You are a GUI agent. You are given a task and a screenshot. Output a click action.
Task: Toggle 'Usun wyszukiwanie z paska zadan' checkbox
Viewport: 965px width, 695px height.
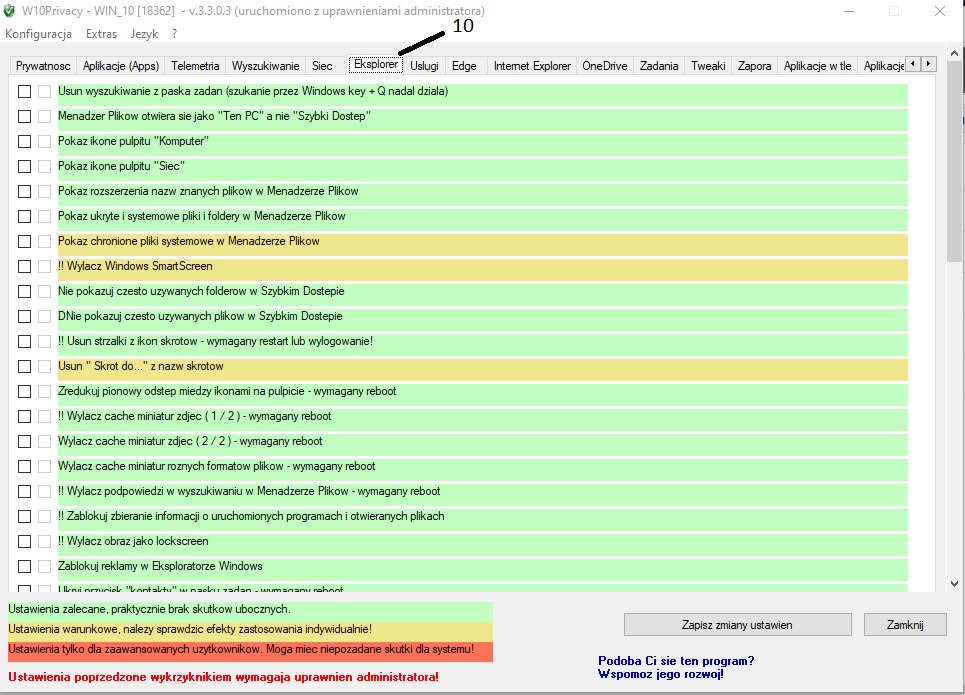[24, 92]
